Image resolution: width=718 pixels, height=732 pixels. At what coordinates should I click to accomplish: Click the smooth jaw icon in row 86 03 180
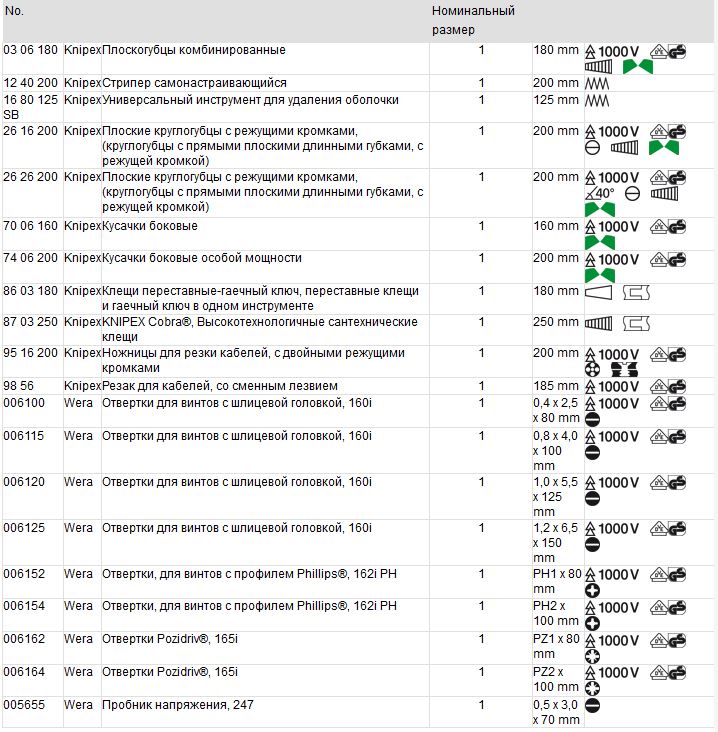pyautogui.click(x=599, y=292)
